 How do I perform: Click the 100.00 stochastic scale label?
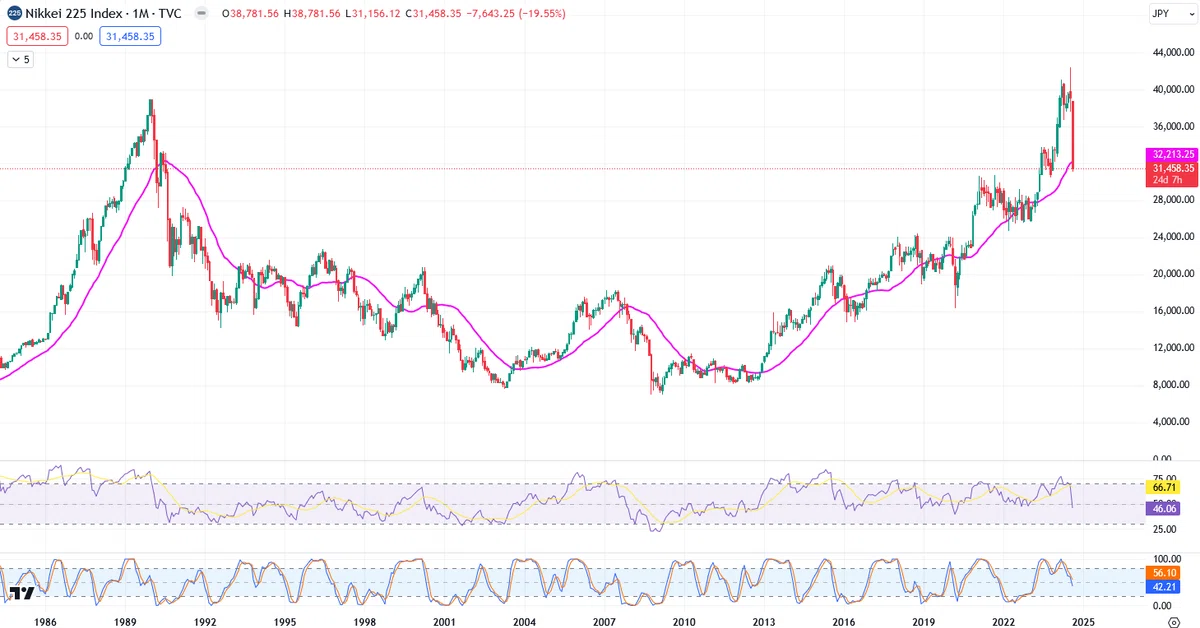point(1167,560)
